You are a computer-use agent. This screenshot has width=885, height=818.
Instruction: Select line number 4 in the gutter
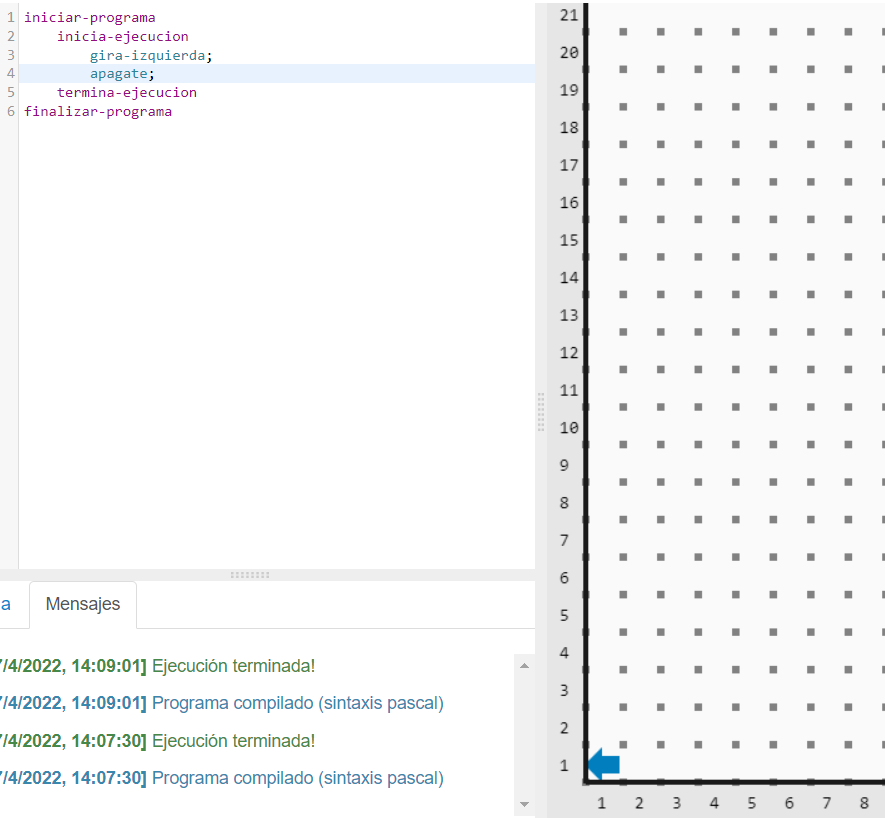[x=10, y=74]
